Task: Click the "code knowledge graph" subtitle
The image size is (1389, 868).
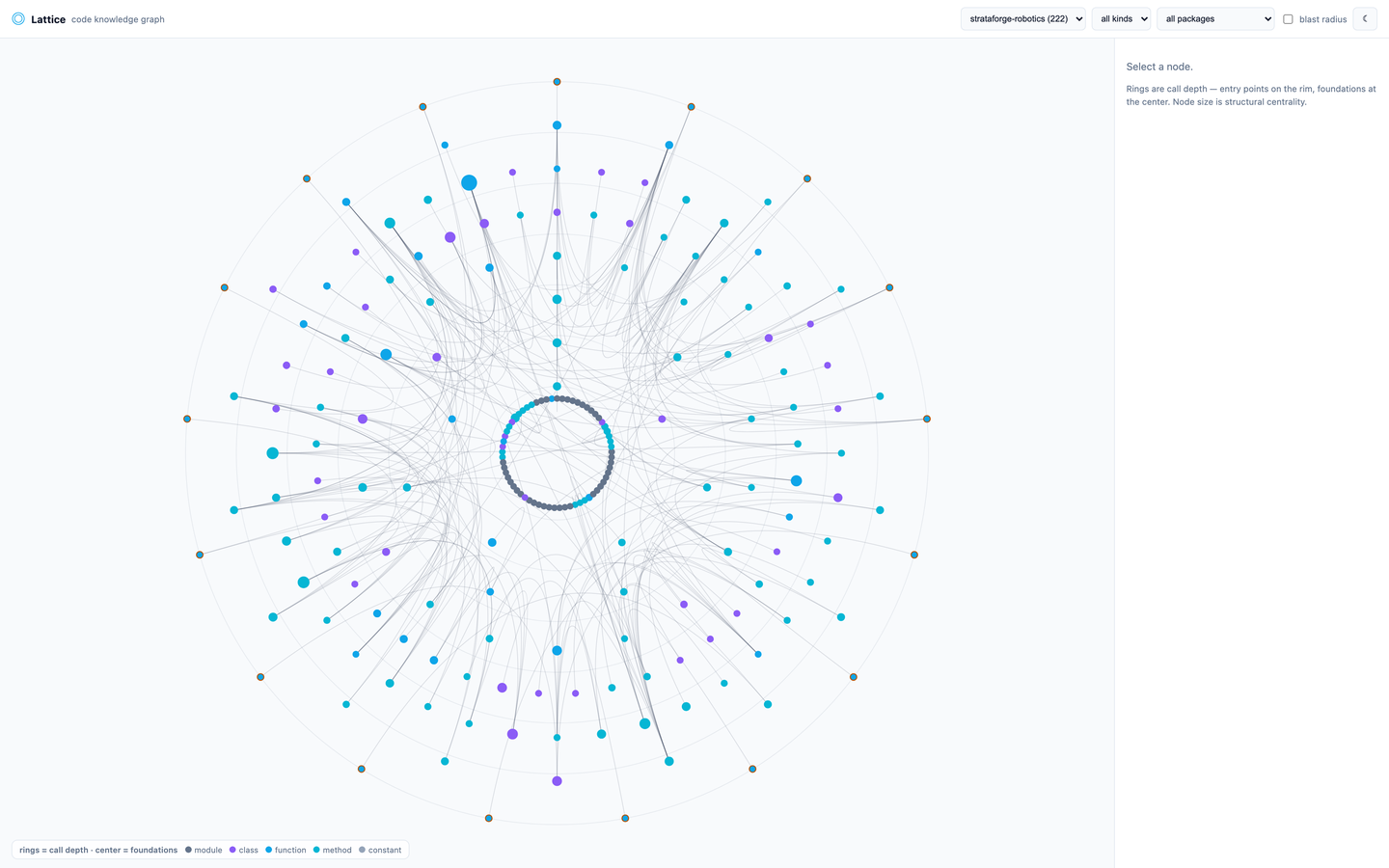Action: 118,19
